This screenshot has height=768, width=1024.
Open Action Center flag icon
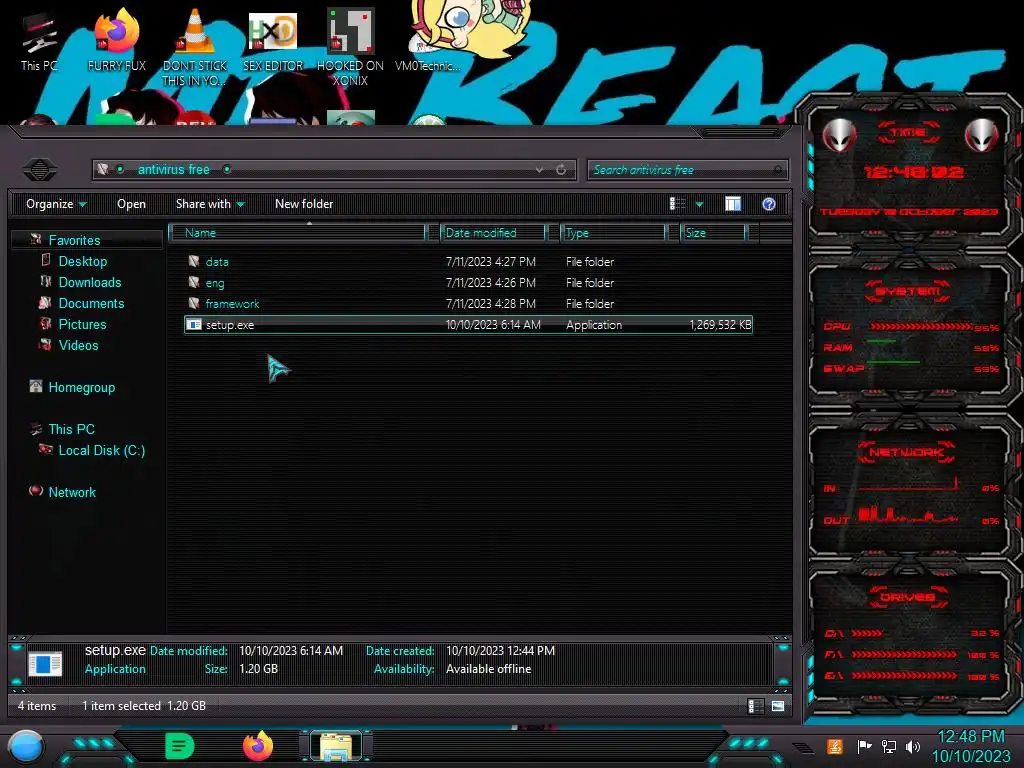click(865, 746)
